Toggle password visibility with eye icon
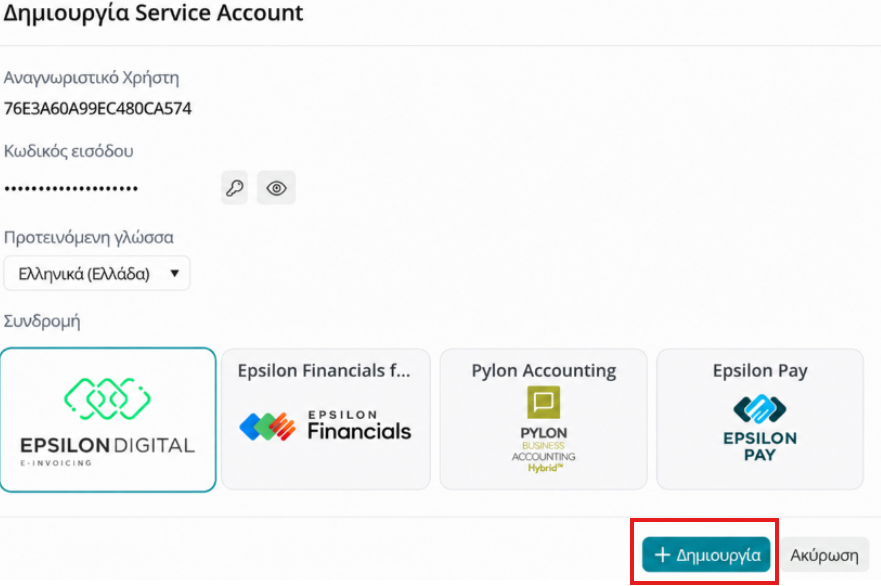 [x=276, y=188]
